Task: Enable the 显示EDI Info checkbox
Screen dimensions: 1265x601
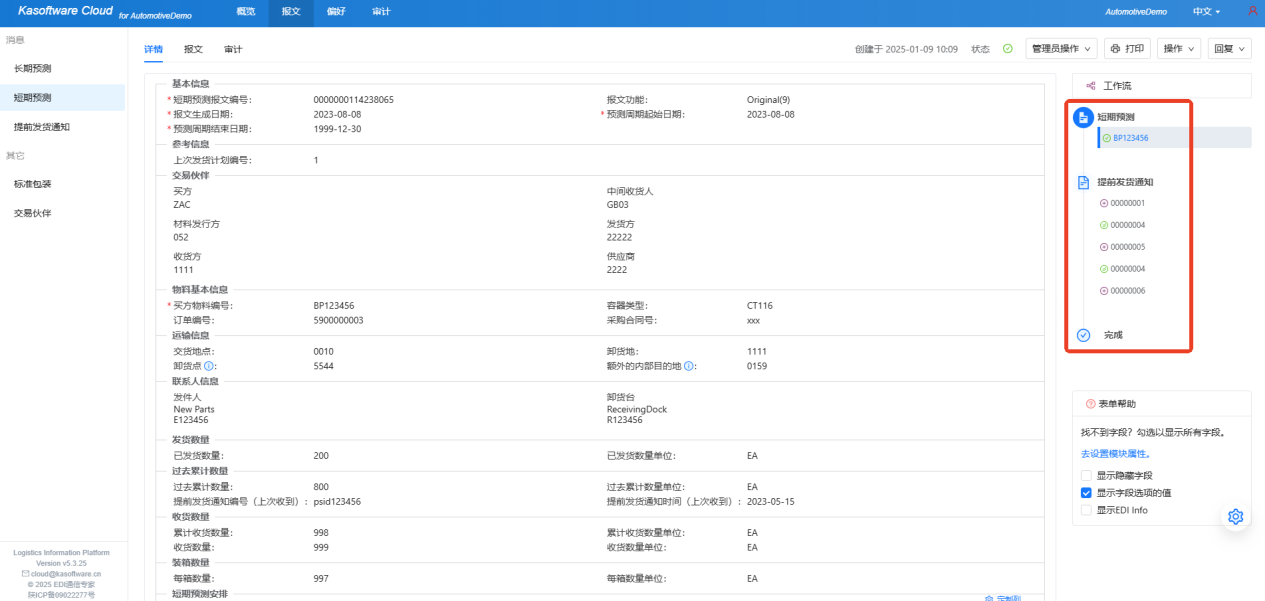Action: [1086, 510]
